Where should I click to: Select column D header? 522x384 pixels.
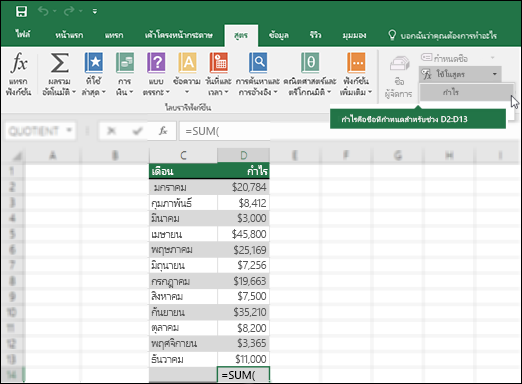(x=244, y=155)
